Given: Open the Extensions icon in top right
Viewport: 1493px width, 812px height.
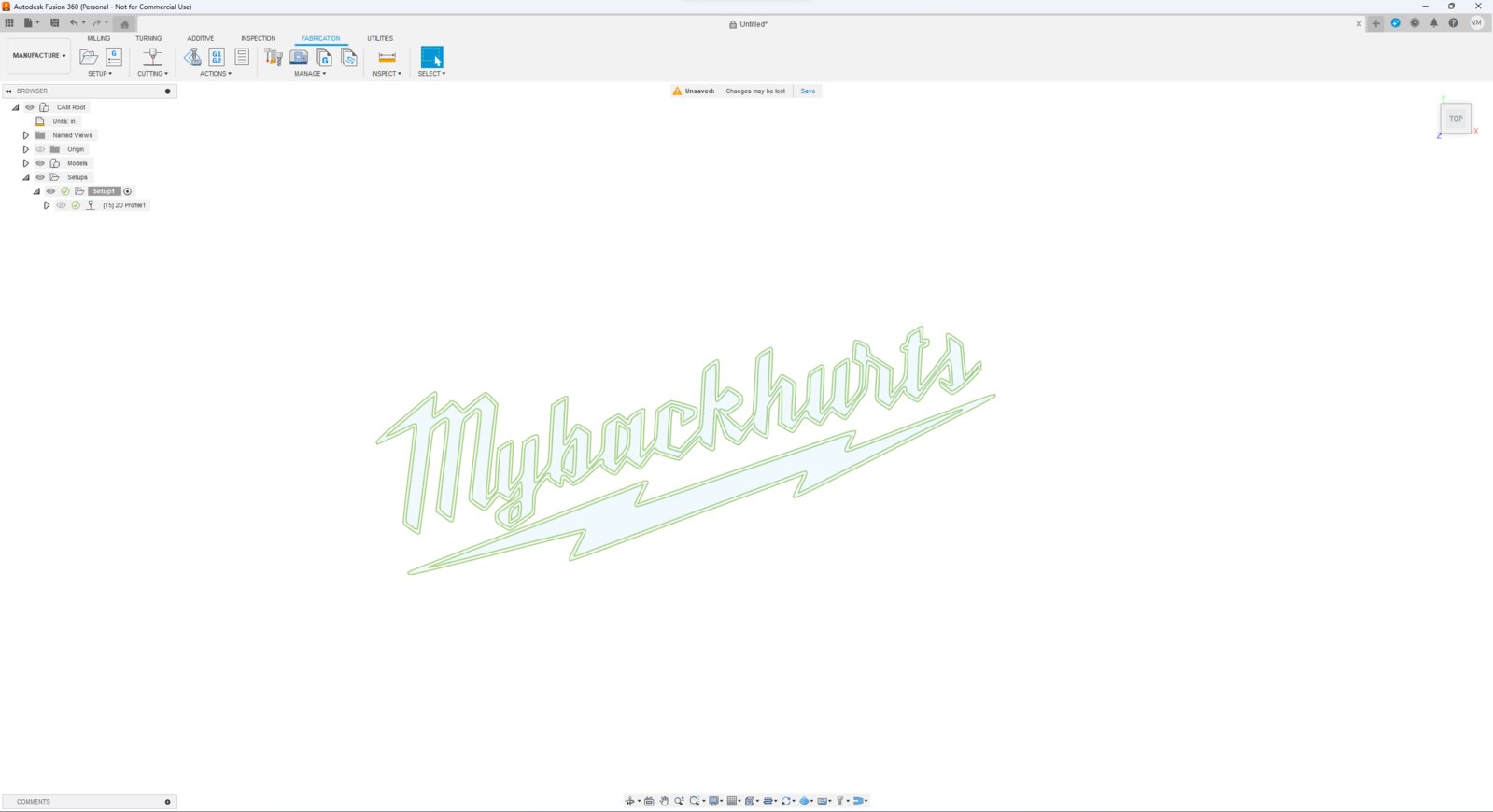Looking at the screenshot, I should click(1395, 23).
